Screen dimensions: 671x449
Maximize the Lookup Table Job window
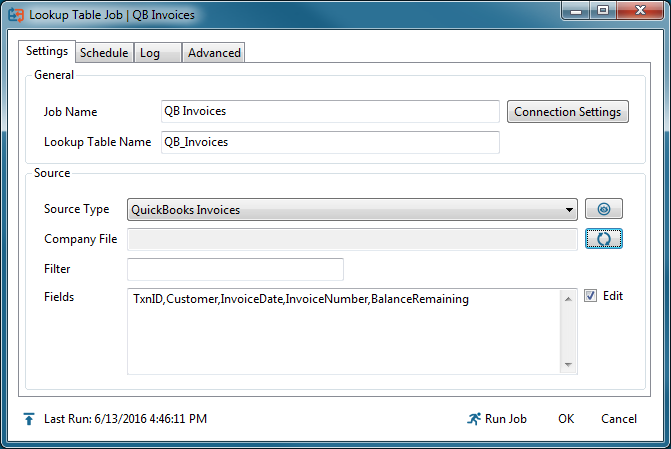click(x=603, y=10)
